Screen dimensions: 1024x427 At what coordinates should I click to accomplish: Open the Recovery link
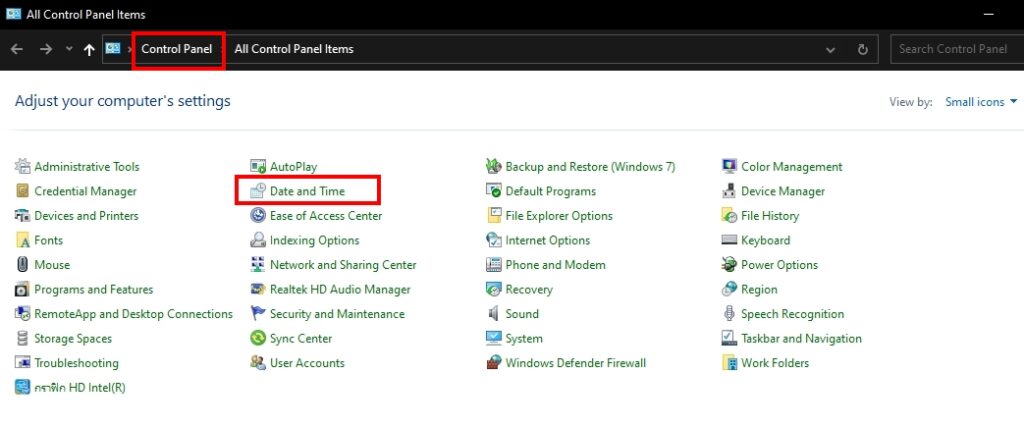tap(529, 289)
